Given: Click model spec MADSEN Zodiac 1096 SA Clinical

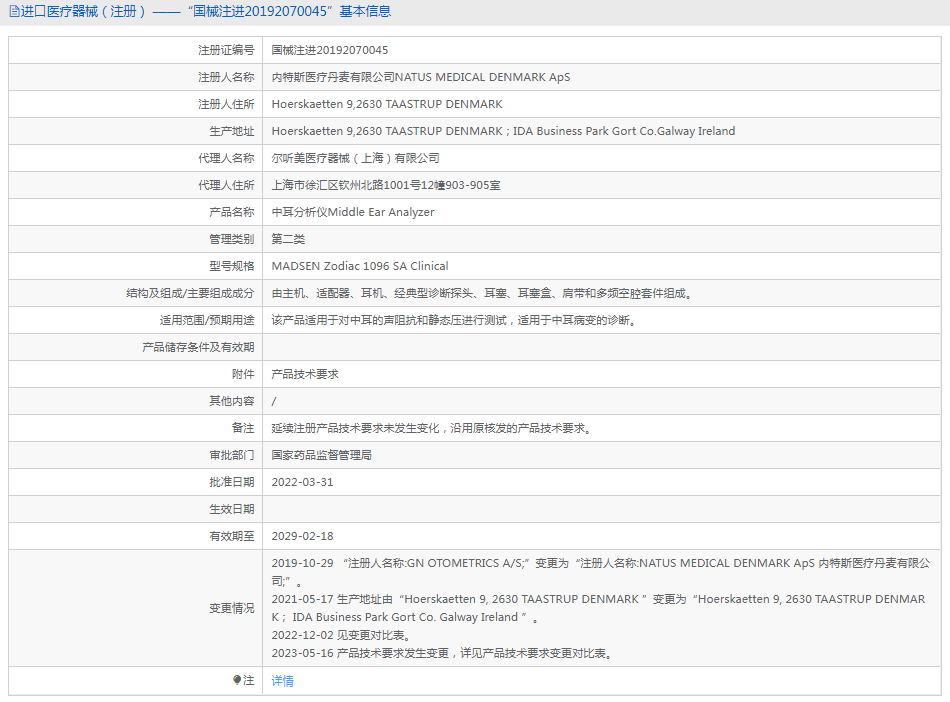Looking at the screenshot, I should [x=360, y=266].
